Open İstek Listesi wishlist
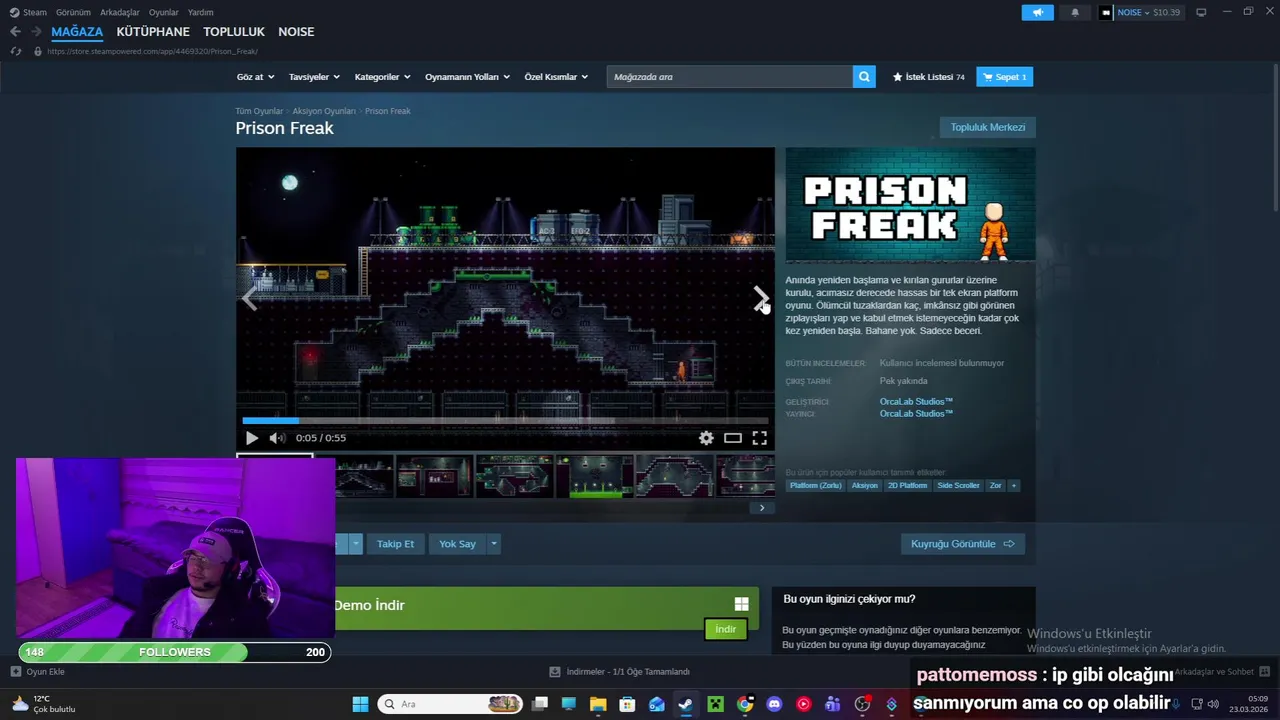1280x720 pixels. (928, 77)
